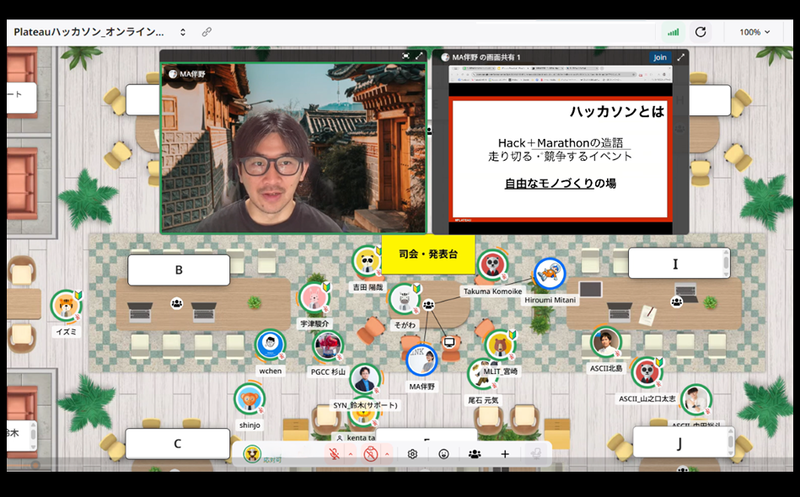This screenshot has height=497, width=800.
Task: Click MA伴野's avatar on the floor
Action: (422, 360)
